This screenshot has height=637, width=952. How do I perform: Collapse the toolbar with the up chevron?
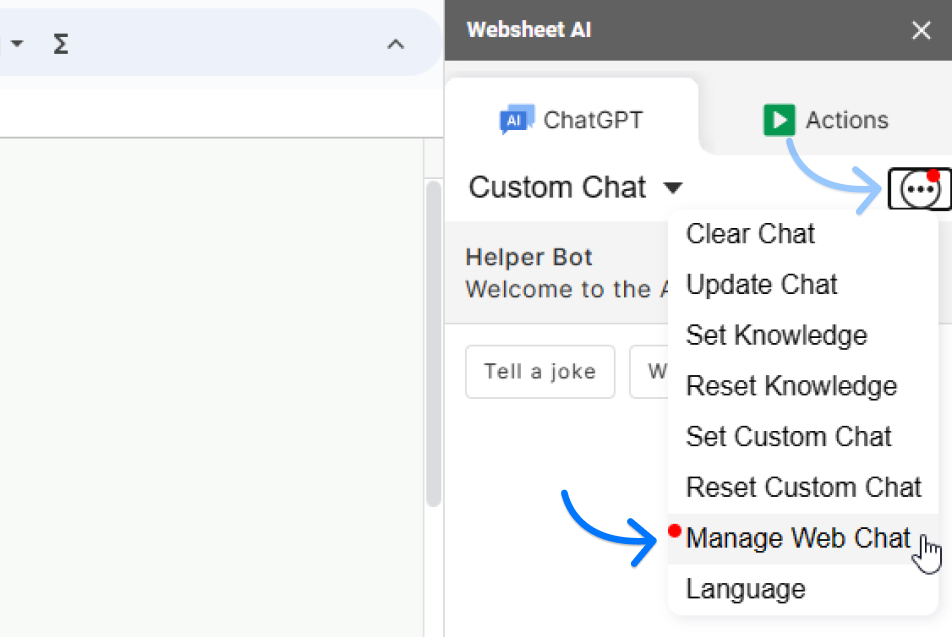(396, 44)
